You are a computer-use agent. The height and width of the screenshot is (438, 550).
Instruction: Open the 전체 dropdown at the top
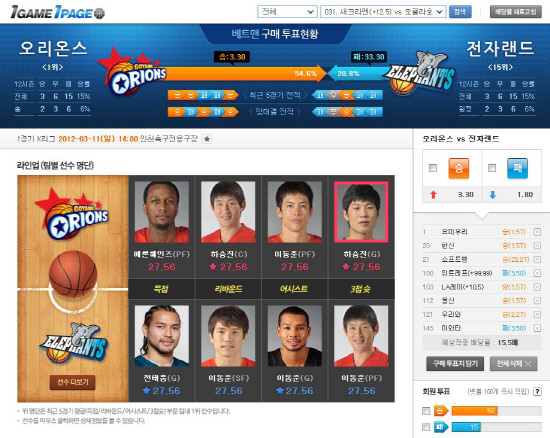tap(287, 12)
